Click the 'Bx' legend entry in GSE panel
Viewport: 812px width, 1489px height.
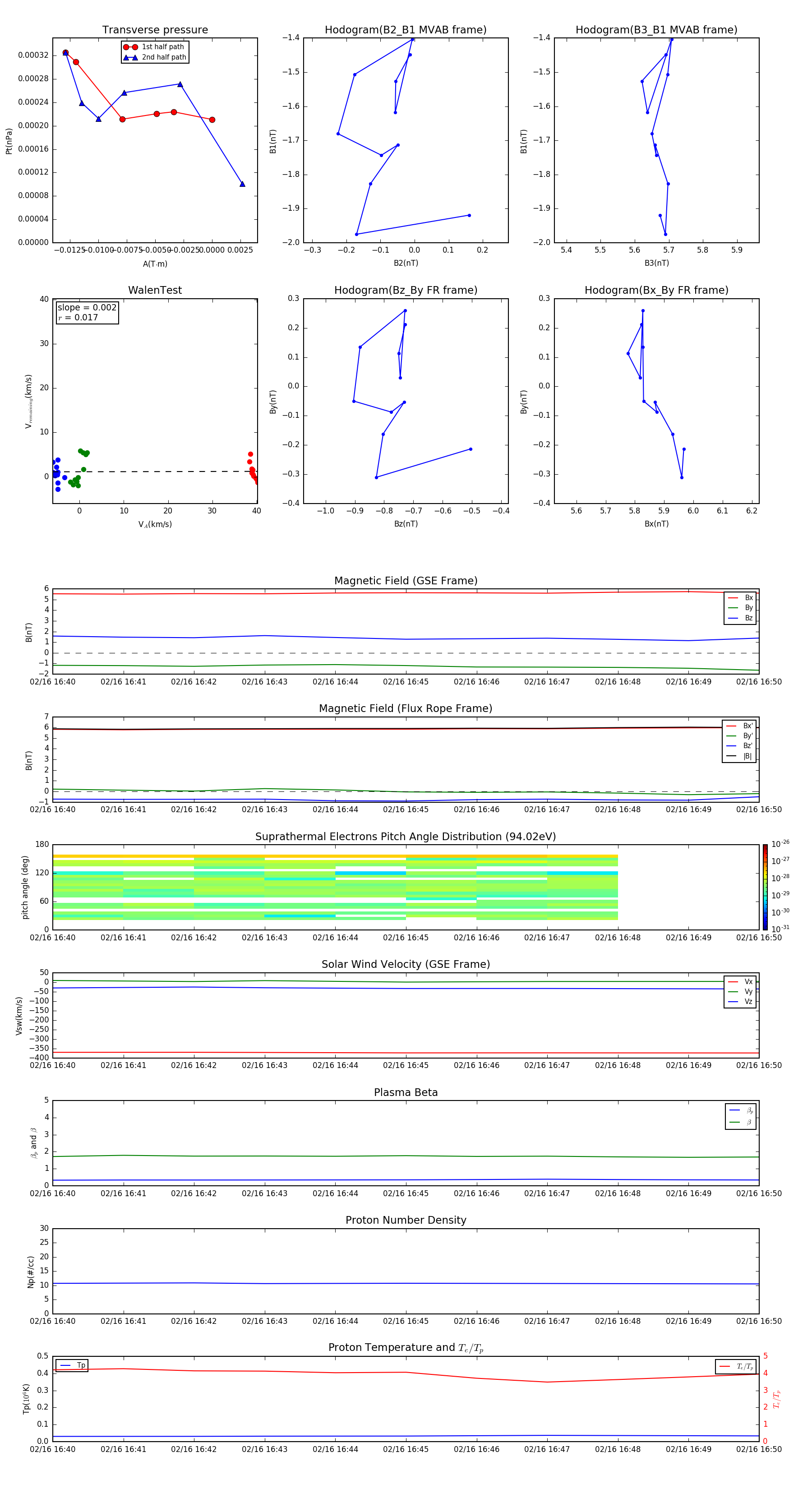click(740, 598)
